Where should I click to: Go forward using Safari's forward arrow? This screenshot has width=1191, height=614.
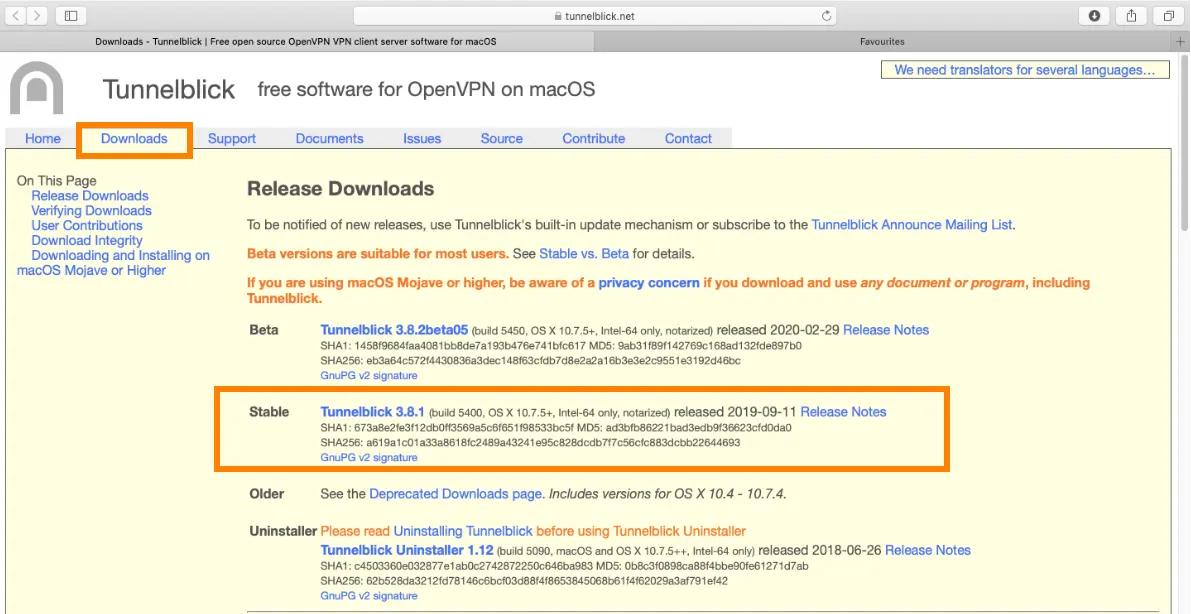[36, 15]
